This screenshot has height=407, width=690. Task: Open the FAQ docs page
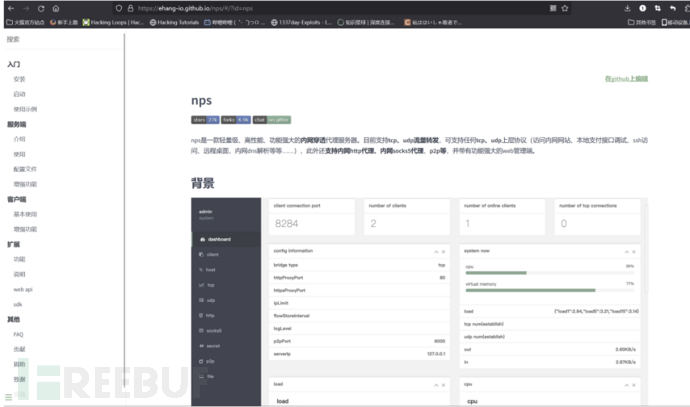[18, 334]
